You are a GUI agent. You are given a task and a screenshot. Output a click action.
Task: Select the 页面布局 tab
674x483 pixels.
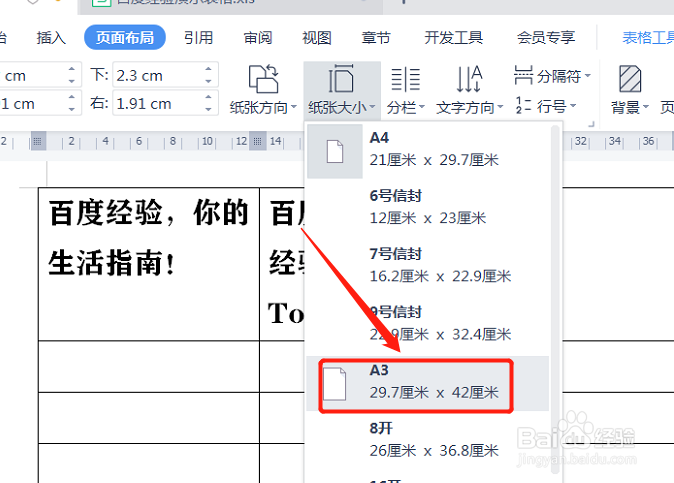click(x=125, y=38)
